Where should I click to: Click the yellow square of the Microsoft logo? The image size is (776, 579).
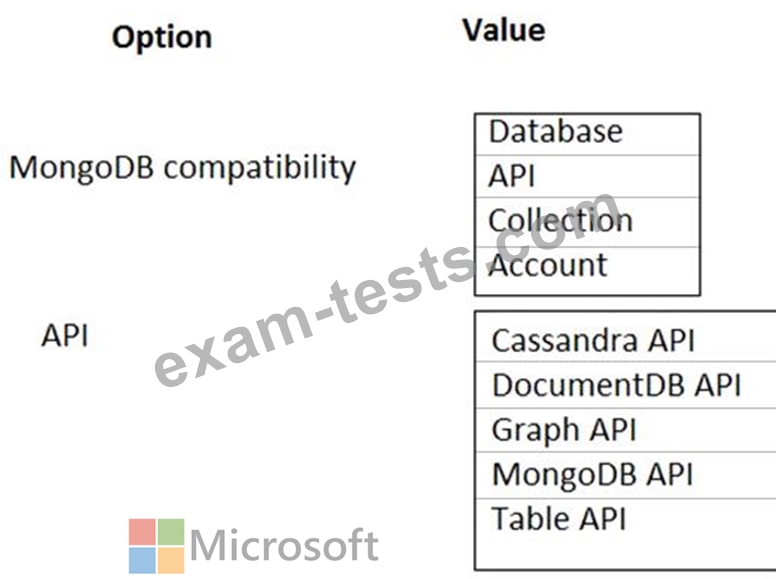[x=171, y=560]
